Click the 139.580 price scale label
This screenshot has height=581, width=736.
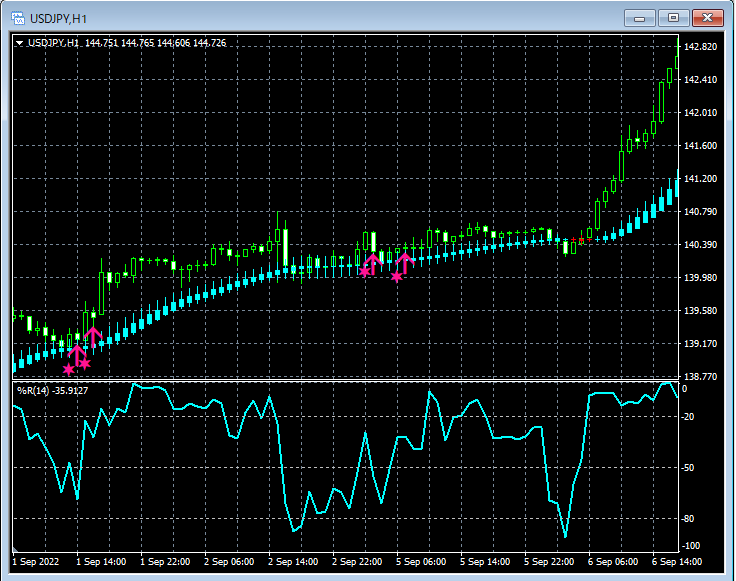700,311
